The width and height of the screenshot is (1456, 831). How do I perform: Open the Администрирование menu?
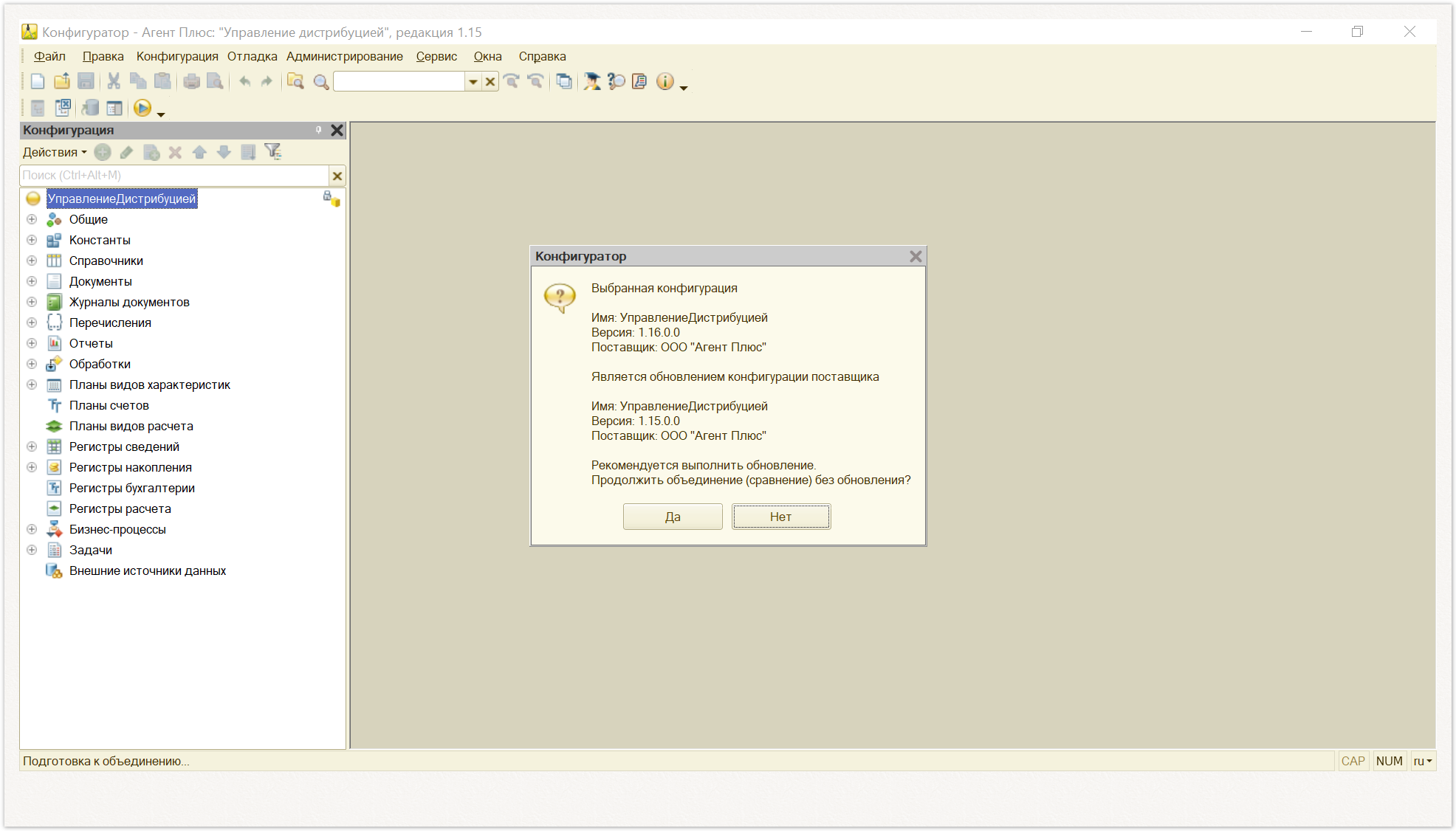pyautogui.click(x=345, y=56)
